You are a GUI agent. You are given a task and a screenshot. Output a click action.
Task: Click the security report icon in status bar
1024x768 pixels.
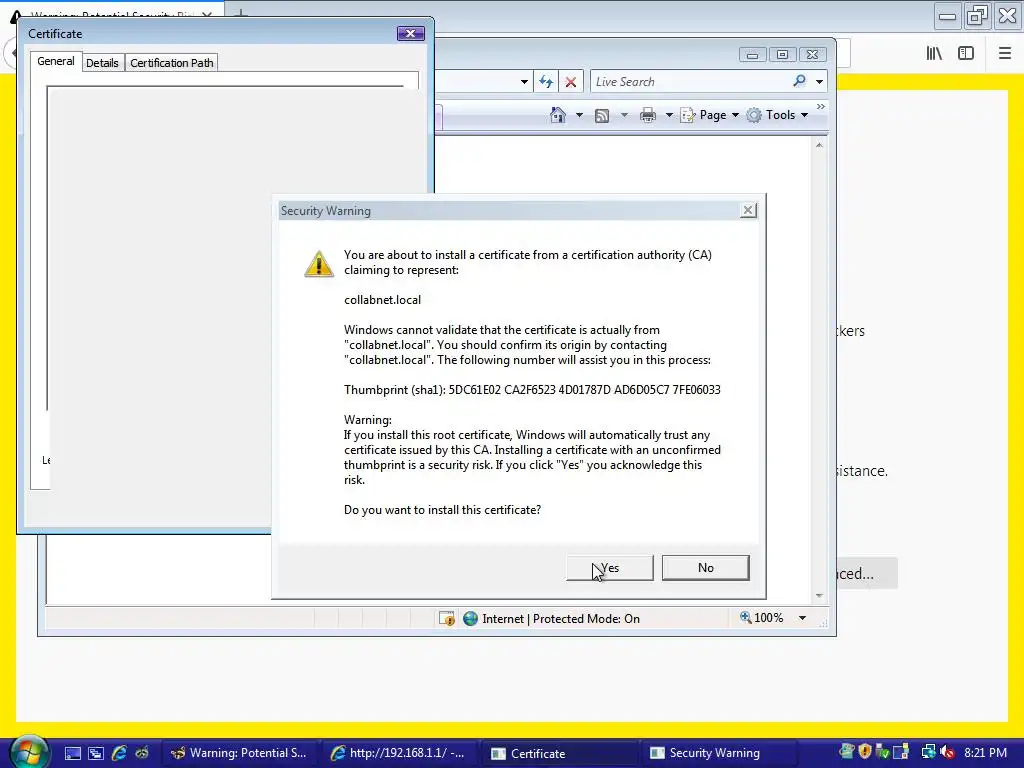[x=447, y=618]
